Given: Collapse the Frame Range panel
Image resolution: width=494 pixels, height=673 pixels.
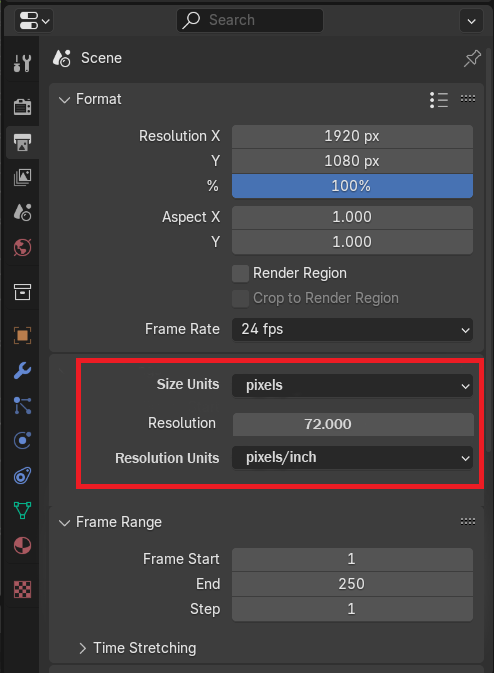Looking at the screenshot, I should (x=64, y=523).
